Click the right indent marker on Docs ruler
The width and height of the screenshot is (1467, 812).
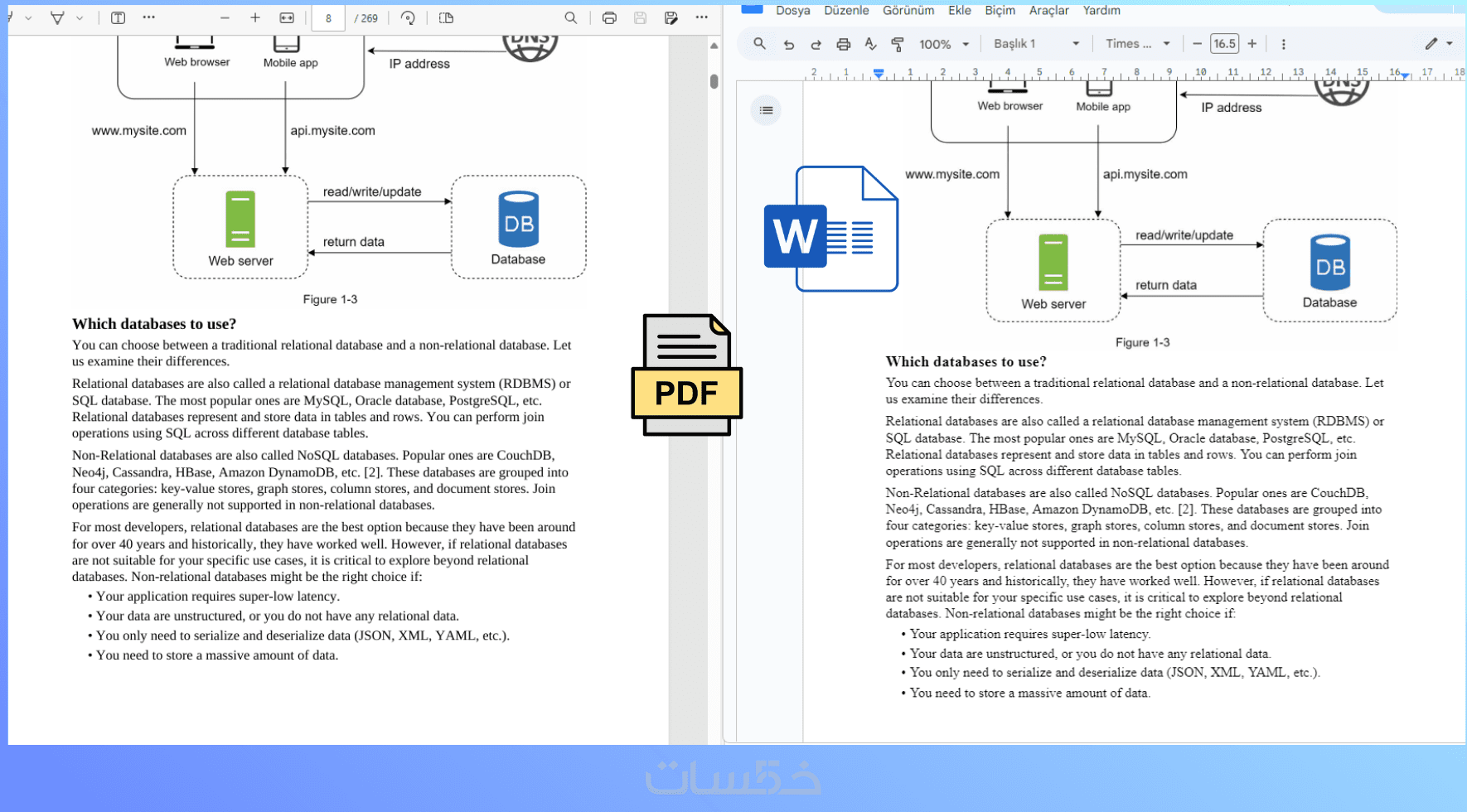click(1406, 75)
